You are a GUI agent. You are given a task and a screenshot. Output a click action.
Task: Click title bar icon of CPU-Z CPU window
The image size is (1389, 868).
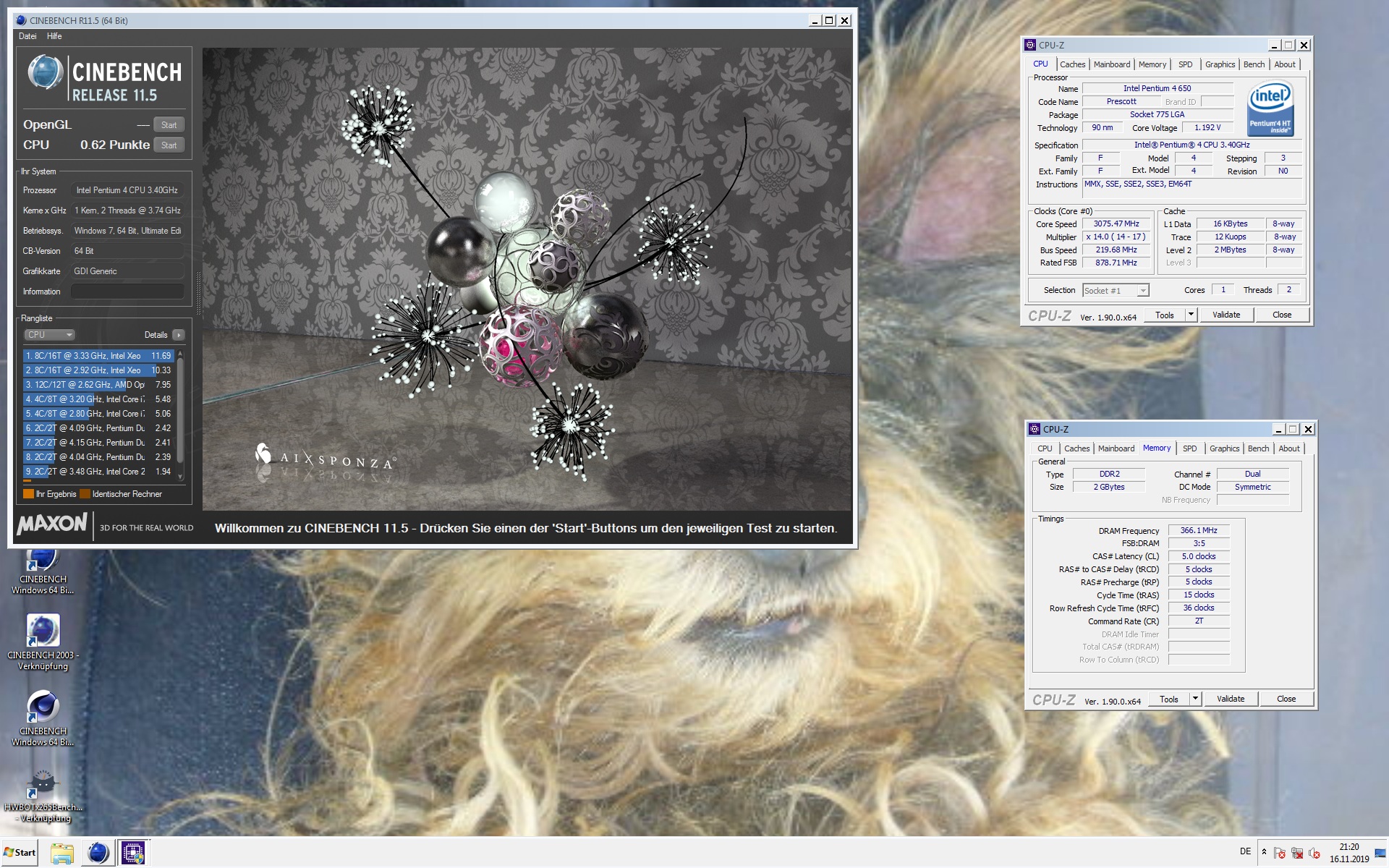1030,45
